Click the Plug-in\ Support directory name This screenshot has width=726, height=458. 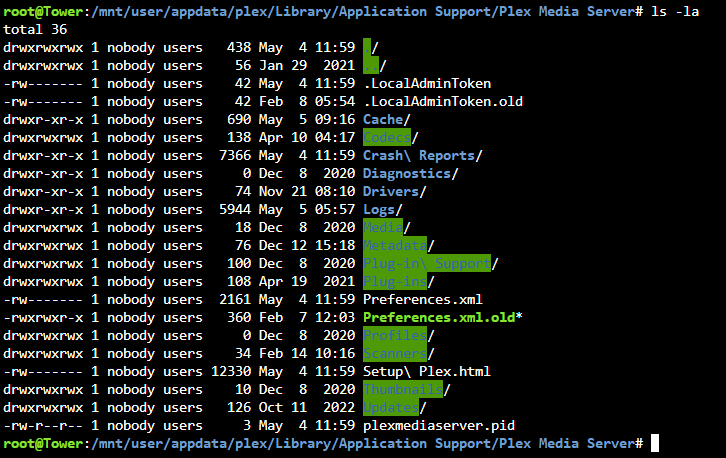tap(427, 264)
